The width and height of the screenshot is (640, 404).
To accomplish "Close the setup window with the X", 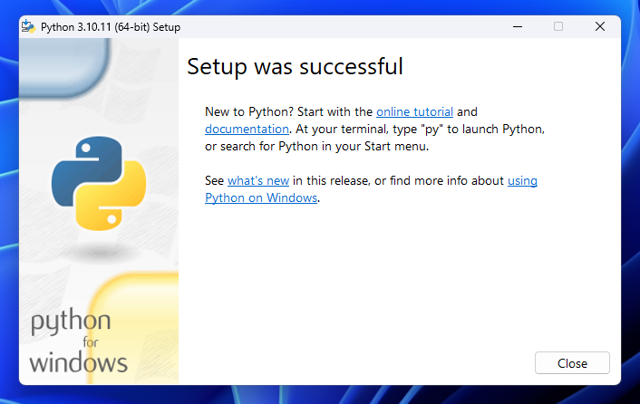I will (600, 27).
